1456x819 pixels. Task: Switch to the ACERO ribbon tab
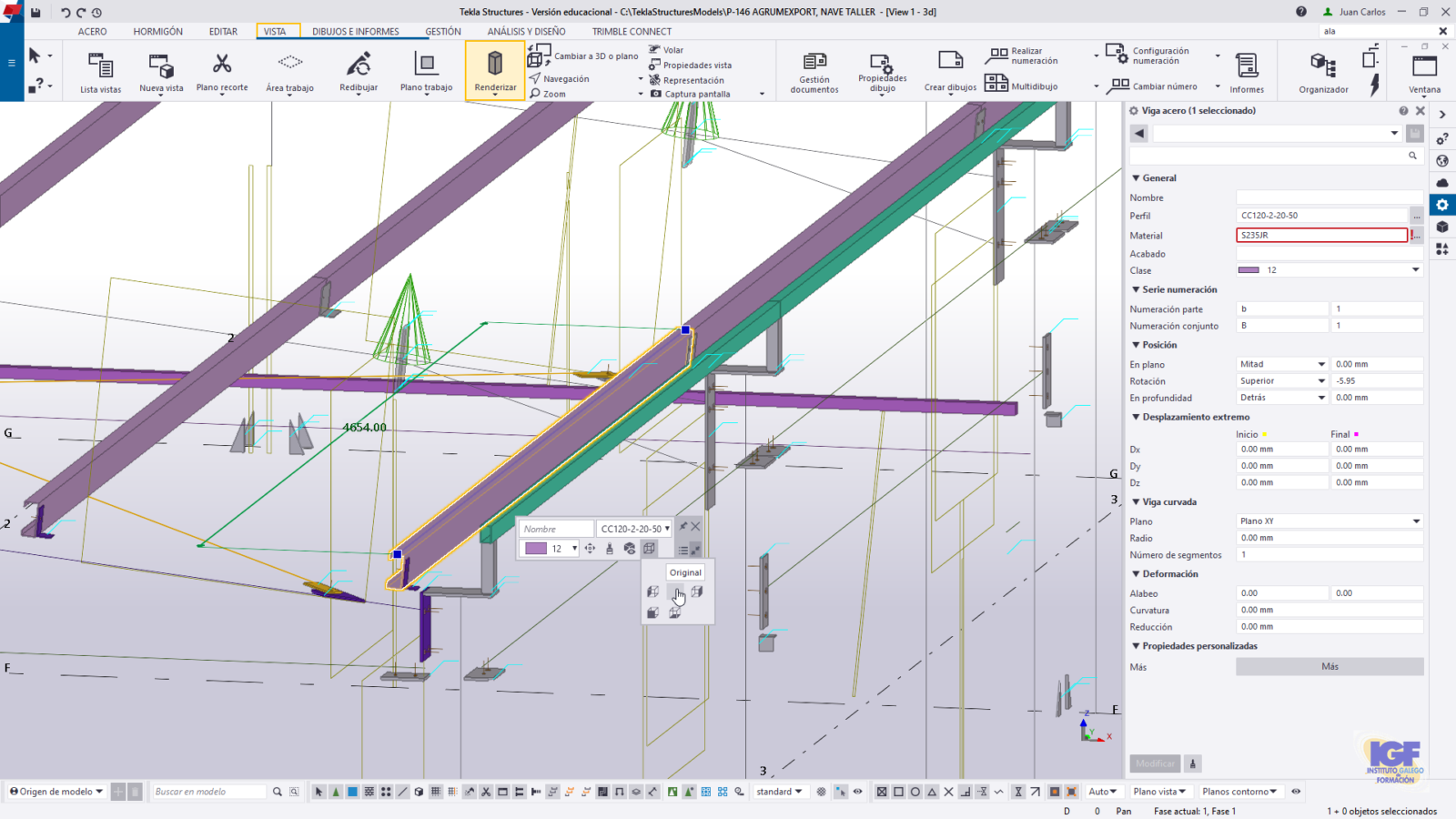92,31
